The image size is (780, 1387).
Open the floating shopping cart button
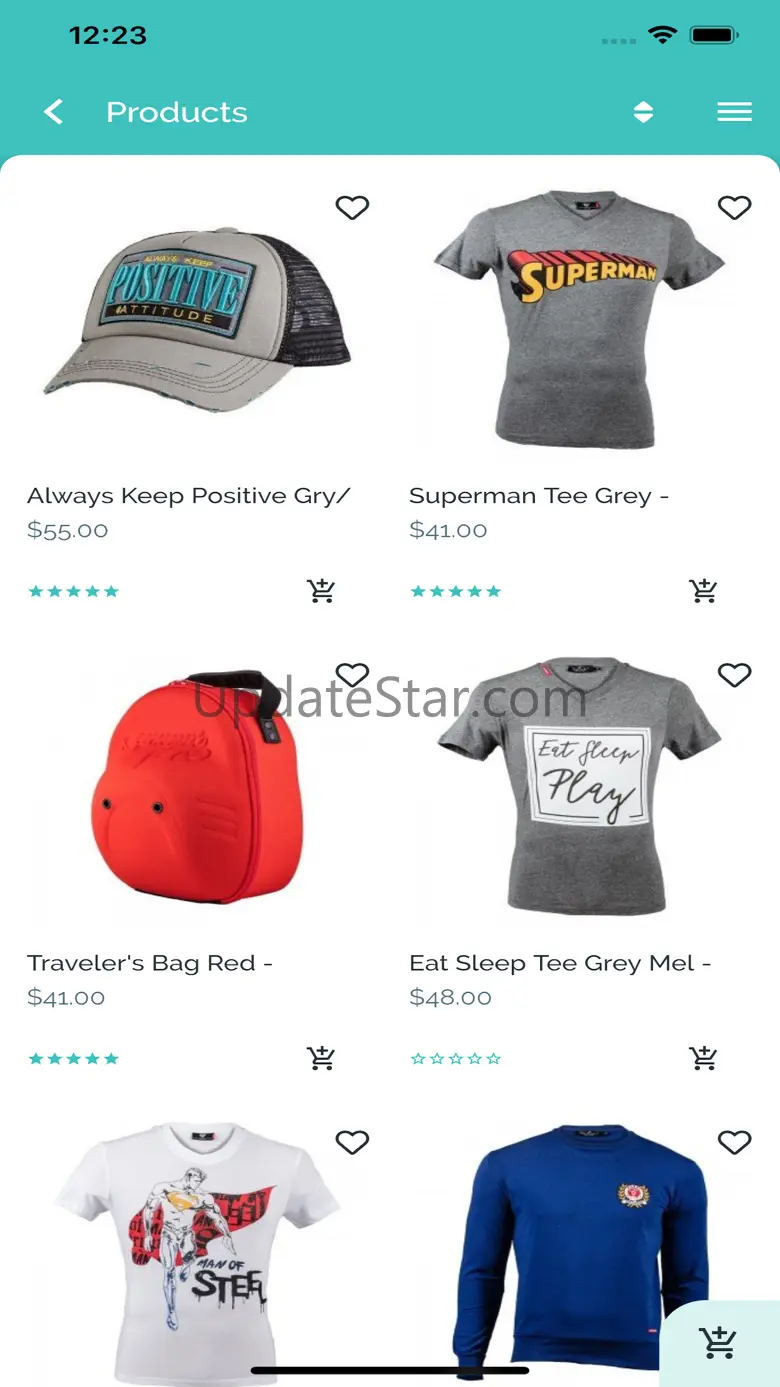[719, 1343]
